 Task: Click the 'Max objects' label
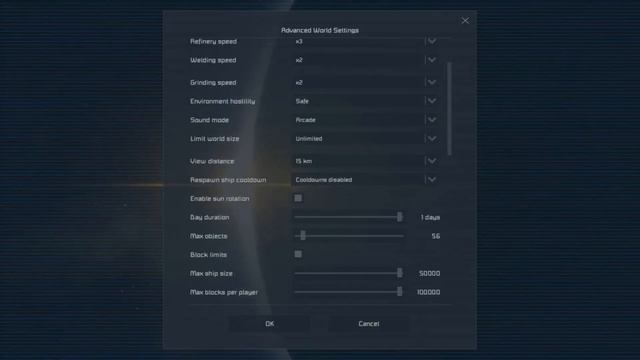click(x=209, y=236)
